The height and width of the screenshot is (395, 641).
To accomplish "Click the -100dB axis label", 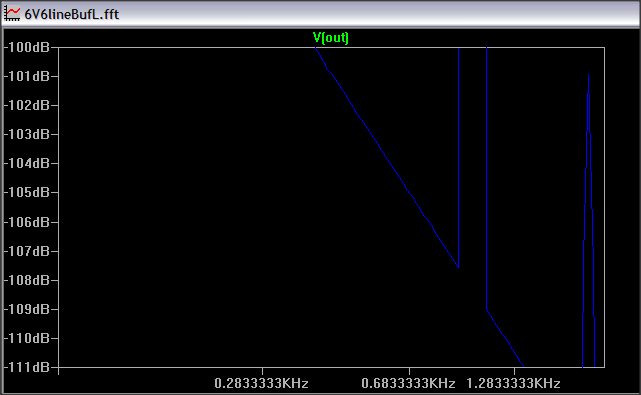I will tap(27, 47).
